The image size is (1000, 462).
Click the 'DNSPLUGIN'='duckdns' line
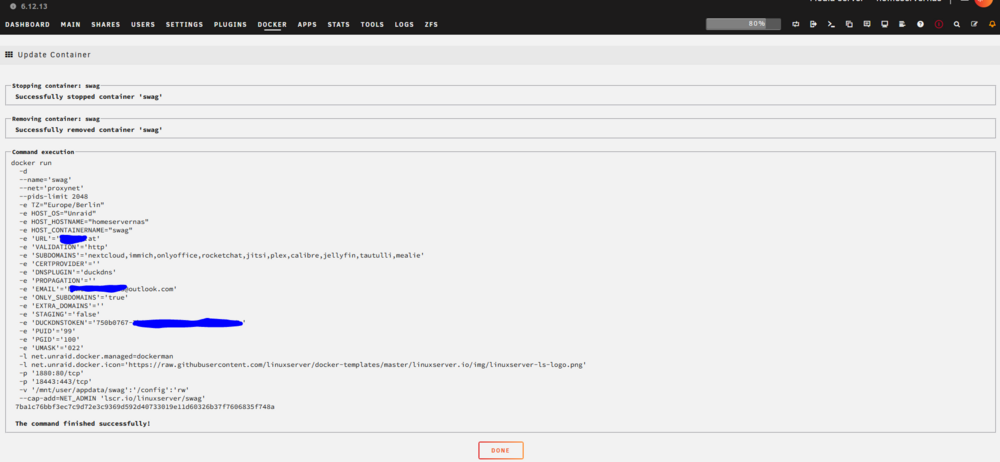point(68,272)
